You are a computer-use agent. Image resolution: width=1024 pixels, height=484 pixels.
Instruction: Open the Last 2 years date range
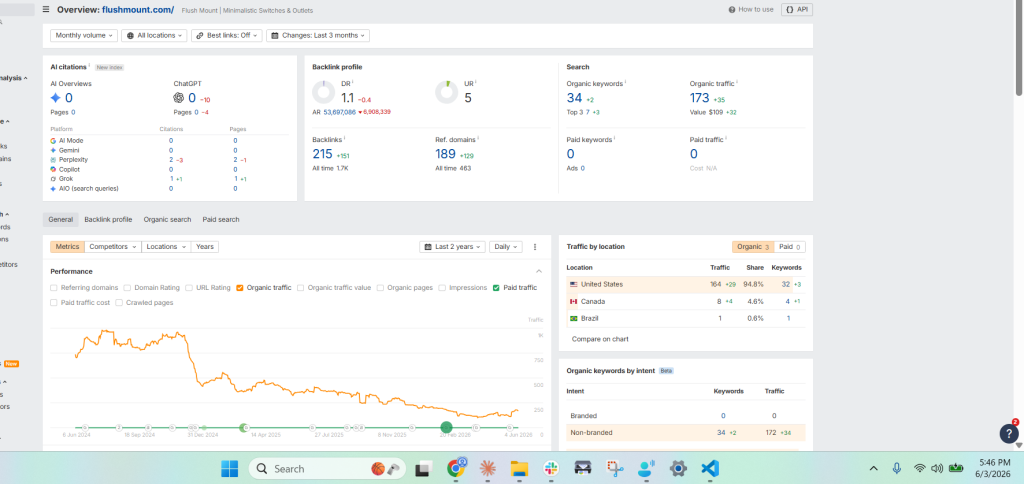point(453,247)
